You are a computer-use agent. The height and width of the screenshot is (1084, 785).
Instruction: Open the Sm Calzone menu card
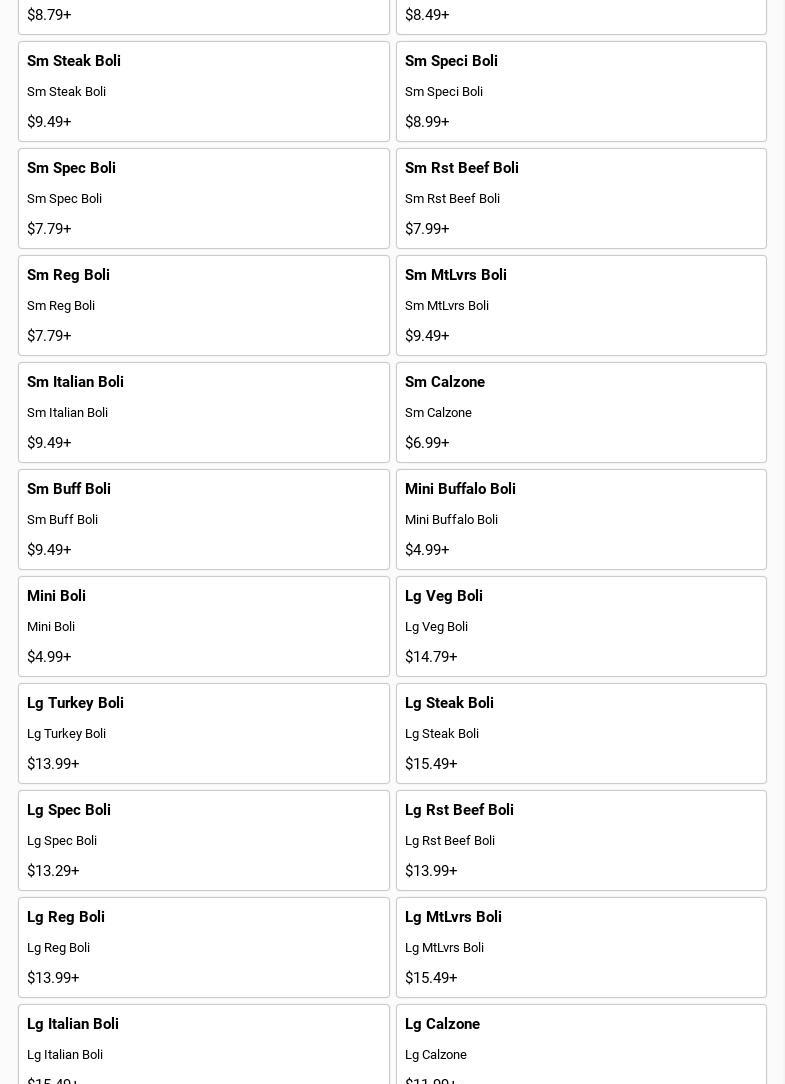[x=581, y=412]
